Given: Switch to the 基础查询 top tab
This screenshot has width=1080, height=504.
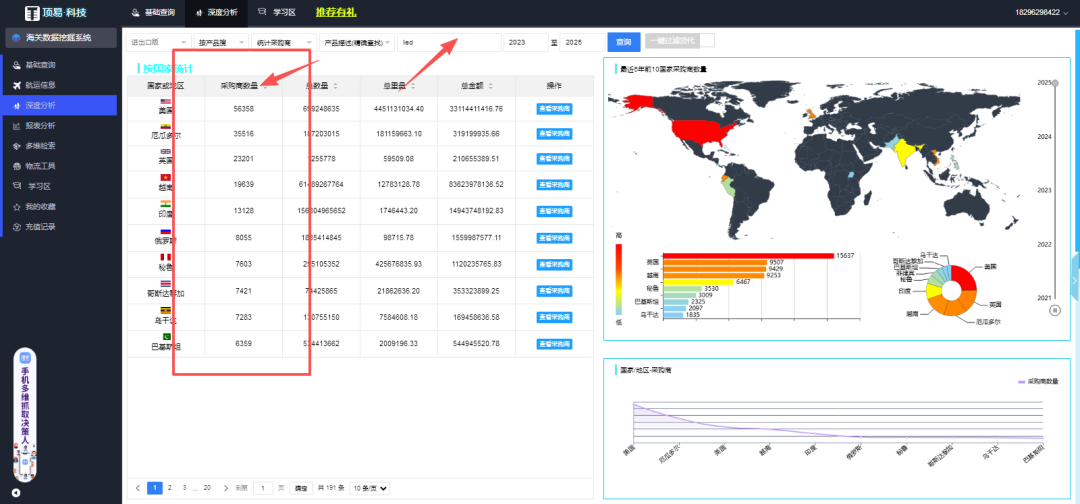Looking at the screenshot, I should (156, 13).
